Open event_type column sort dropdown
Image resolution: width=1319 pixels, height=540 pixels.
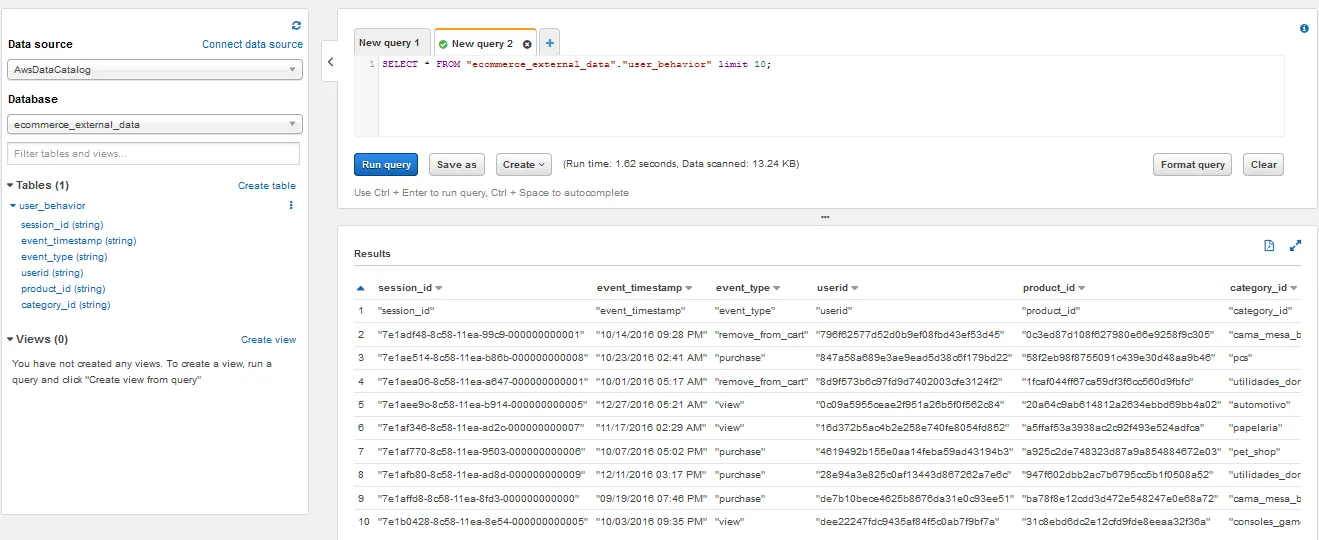point(777,288)
